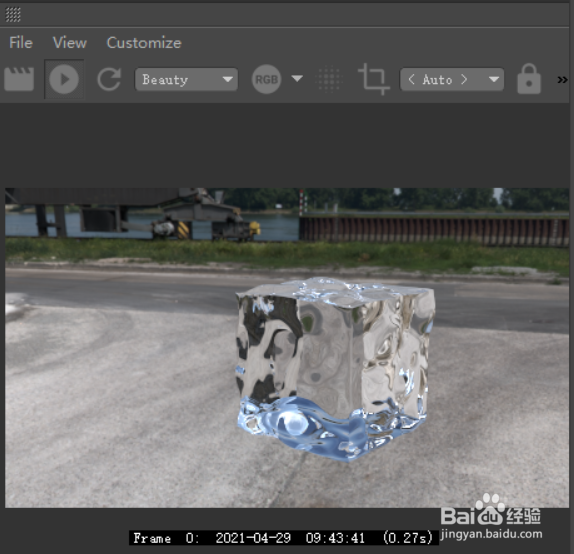Open the File menu

click(x=21, y=43)
